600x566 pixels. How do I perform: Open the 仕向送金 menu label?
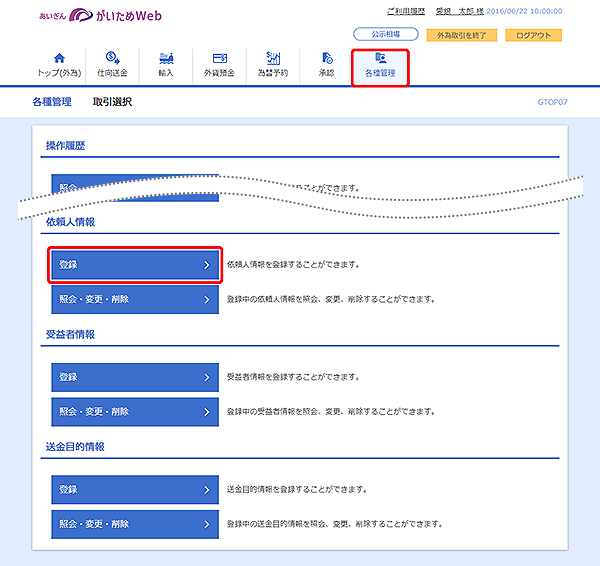[x=112, y=73]
